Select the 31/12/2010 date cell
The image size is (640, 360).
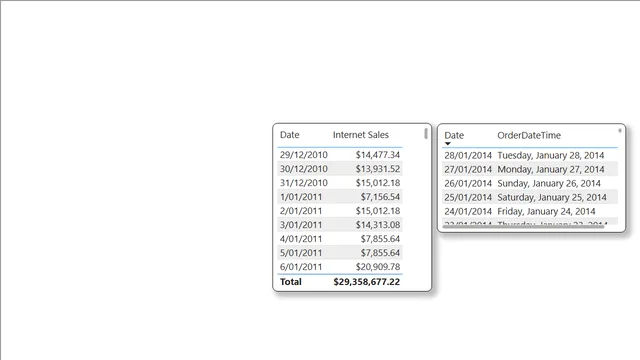[303, 183]
